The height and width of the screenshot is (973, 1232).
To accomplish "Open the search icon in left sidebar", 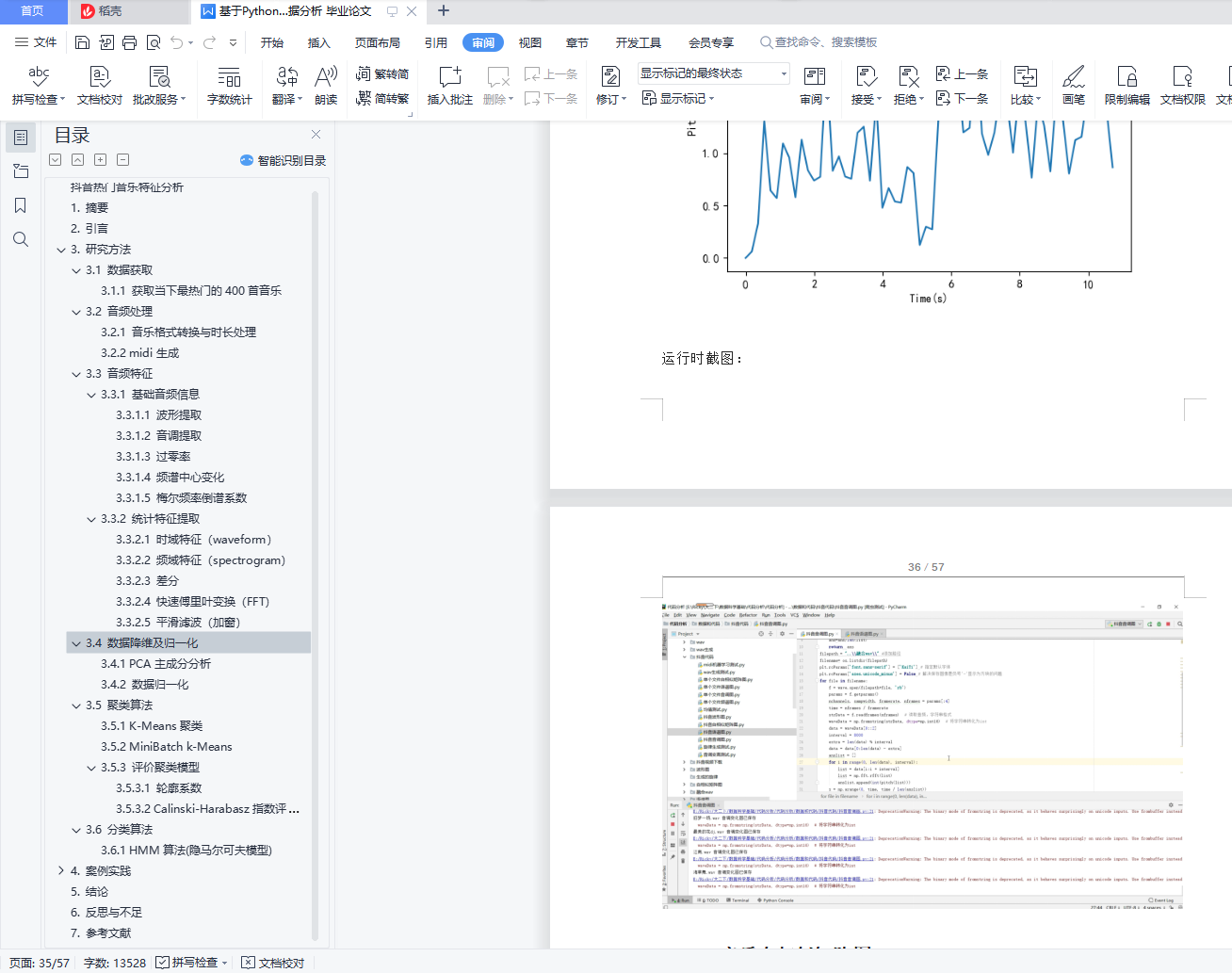I will pos(21,239).
